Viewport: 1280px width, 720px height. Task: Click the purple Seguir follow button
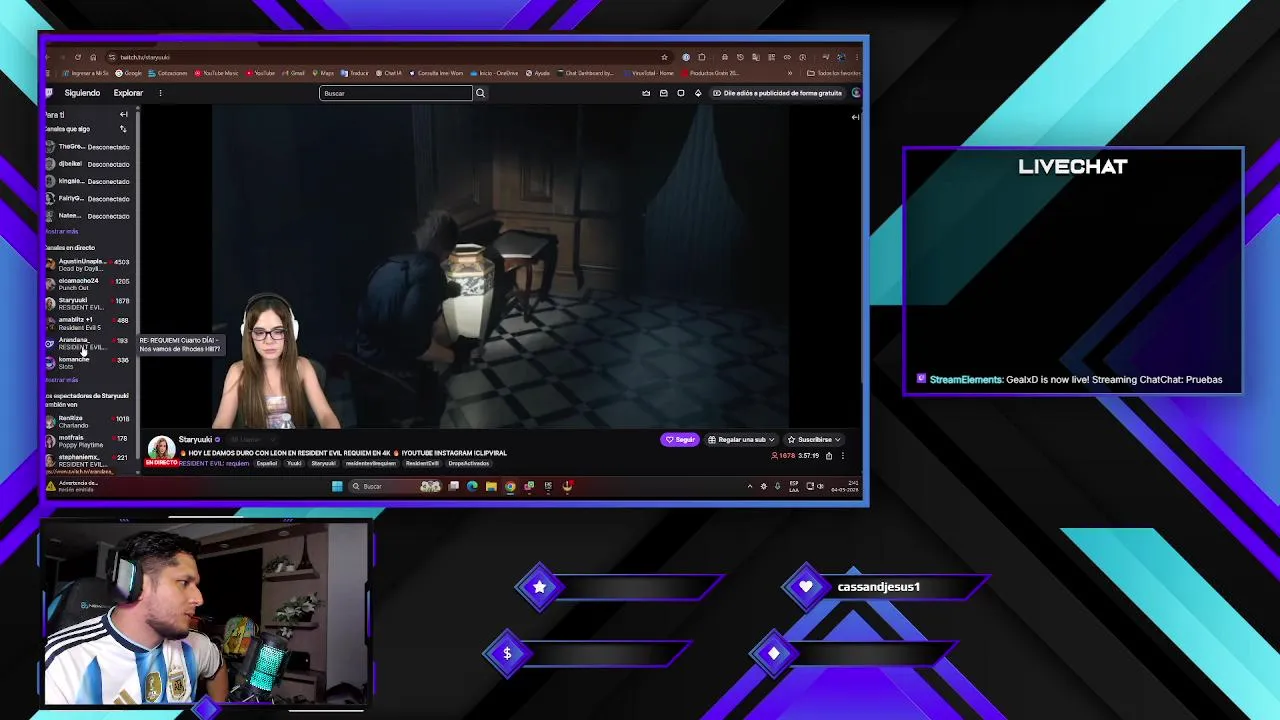coord(680,439)
